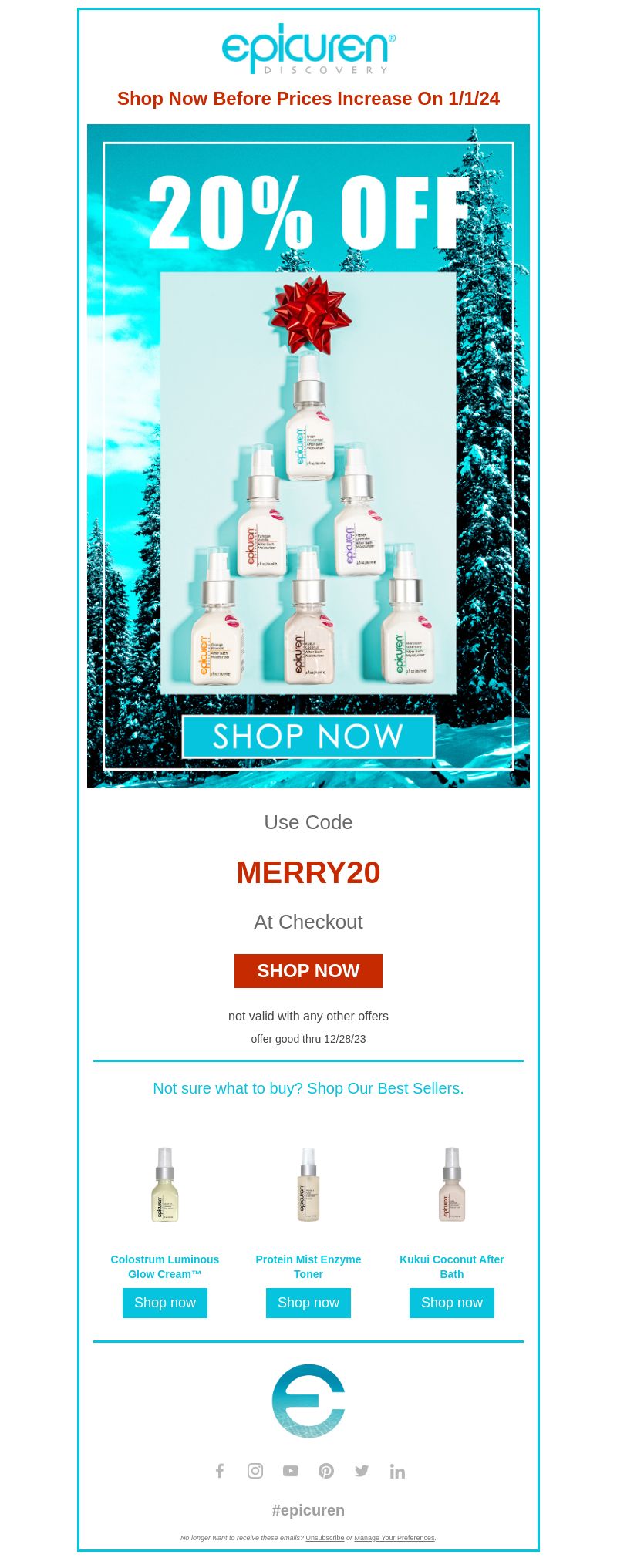
Task: Click Shop now under Colostrum Luminous Glow Cream
Action: (x=165, y=1303)
